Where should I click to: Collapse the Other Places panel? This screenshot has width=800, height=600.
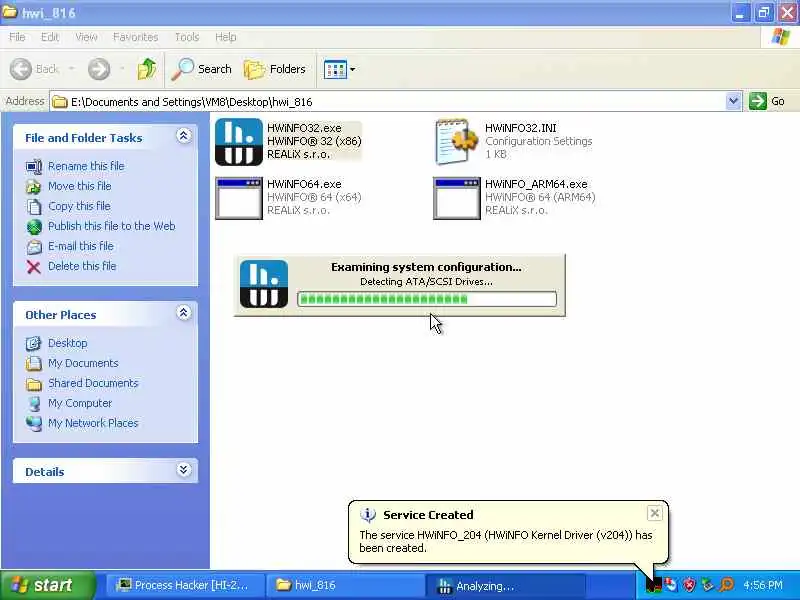(x=184, y=313)
